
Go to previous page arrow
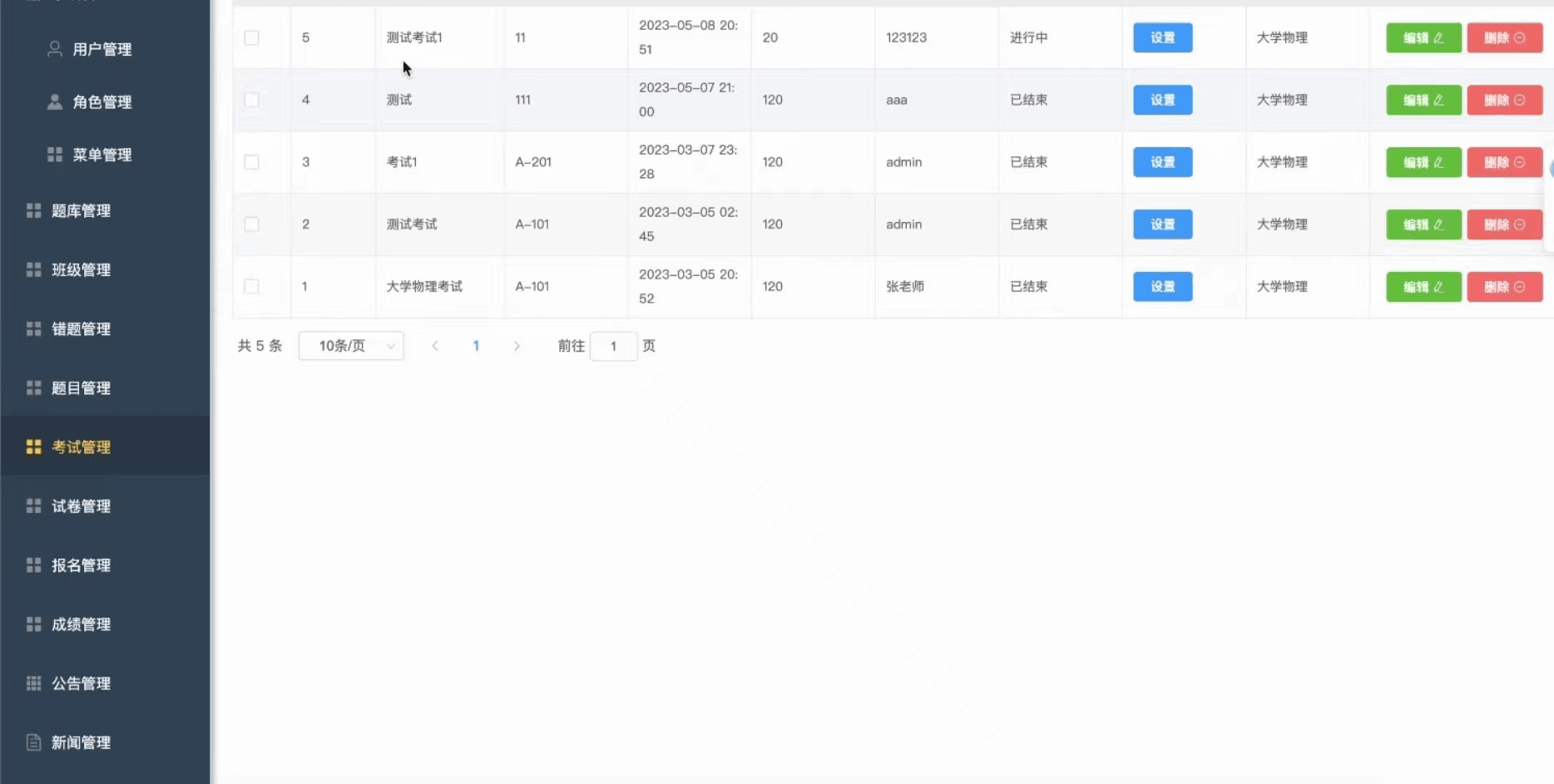[435, 346]
